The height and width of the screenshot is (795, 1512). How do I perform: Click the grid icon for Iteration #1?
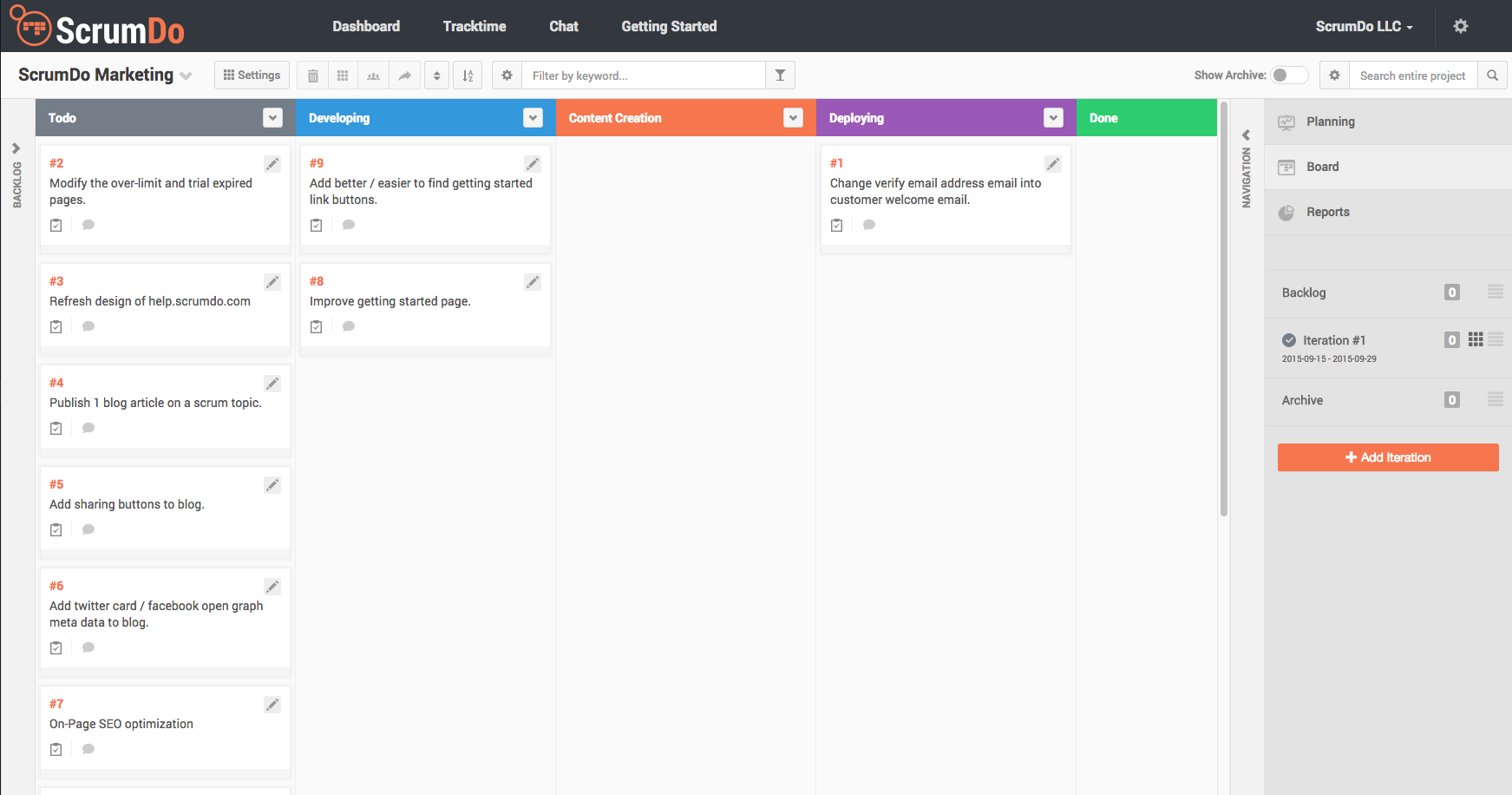(1476, 339)
